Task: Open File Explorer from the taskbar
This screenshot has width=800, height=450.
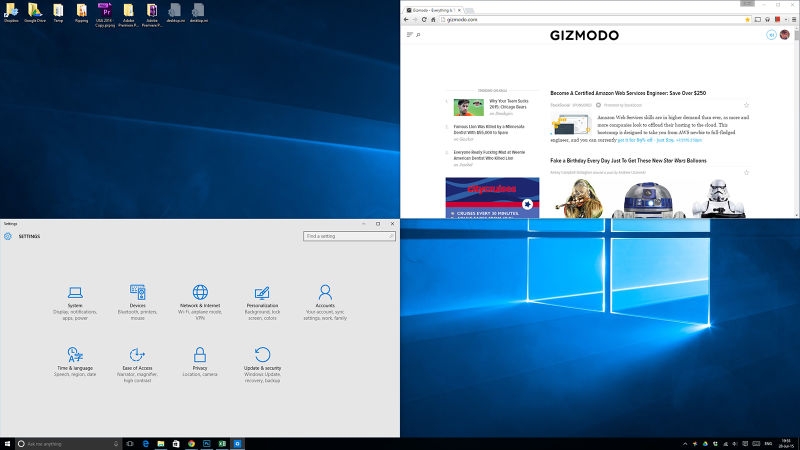Action: coord(161,444)
